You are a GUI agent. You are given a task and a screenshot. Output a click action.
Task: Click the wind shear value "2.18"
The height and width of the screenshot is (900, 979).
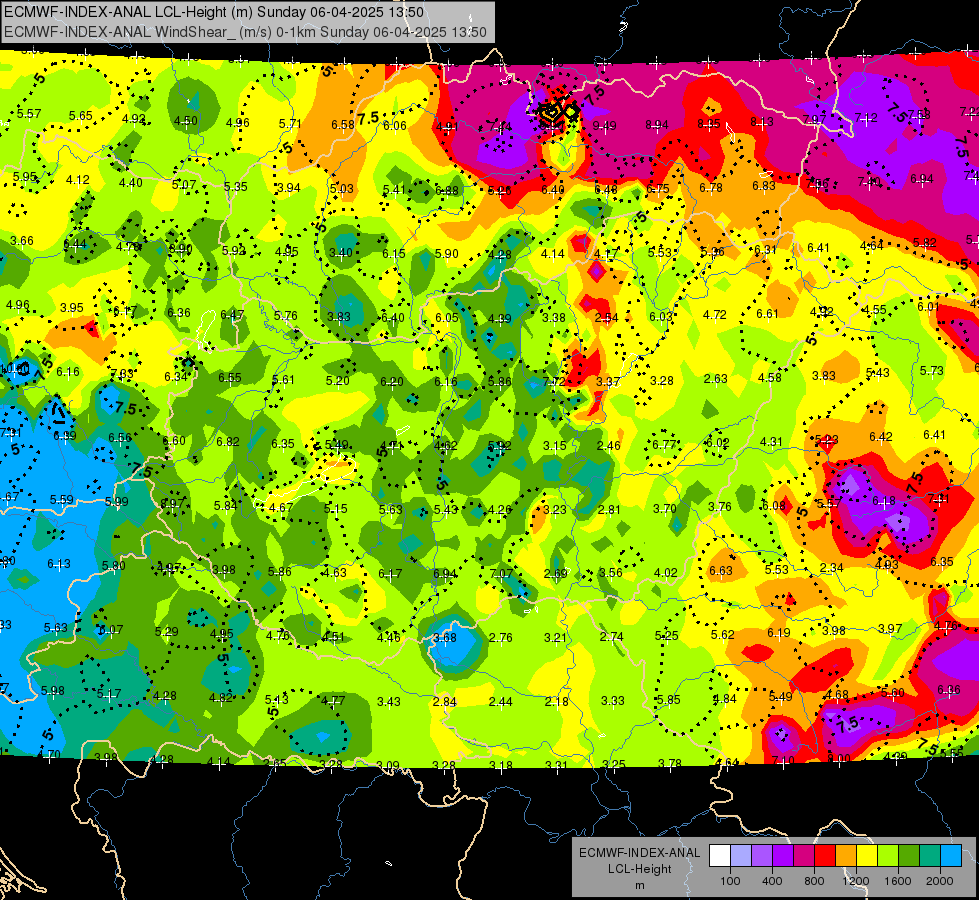coord(556,701)
